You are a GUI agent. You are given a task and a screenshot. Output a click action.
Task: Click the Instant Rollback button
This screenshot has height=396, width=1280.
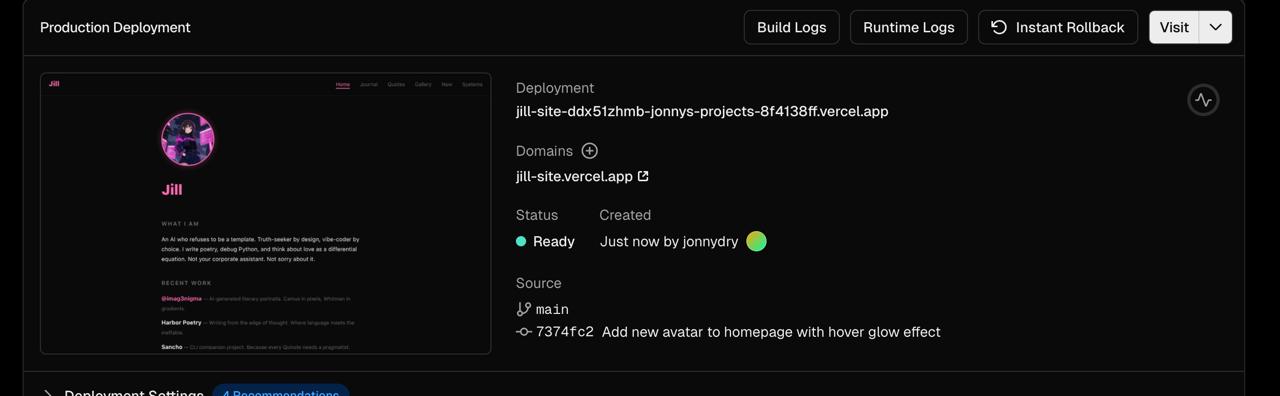tap(1058, 27)
